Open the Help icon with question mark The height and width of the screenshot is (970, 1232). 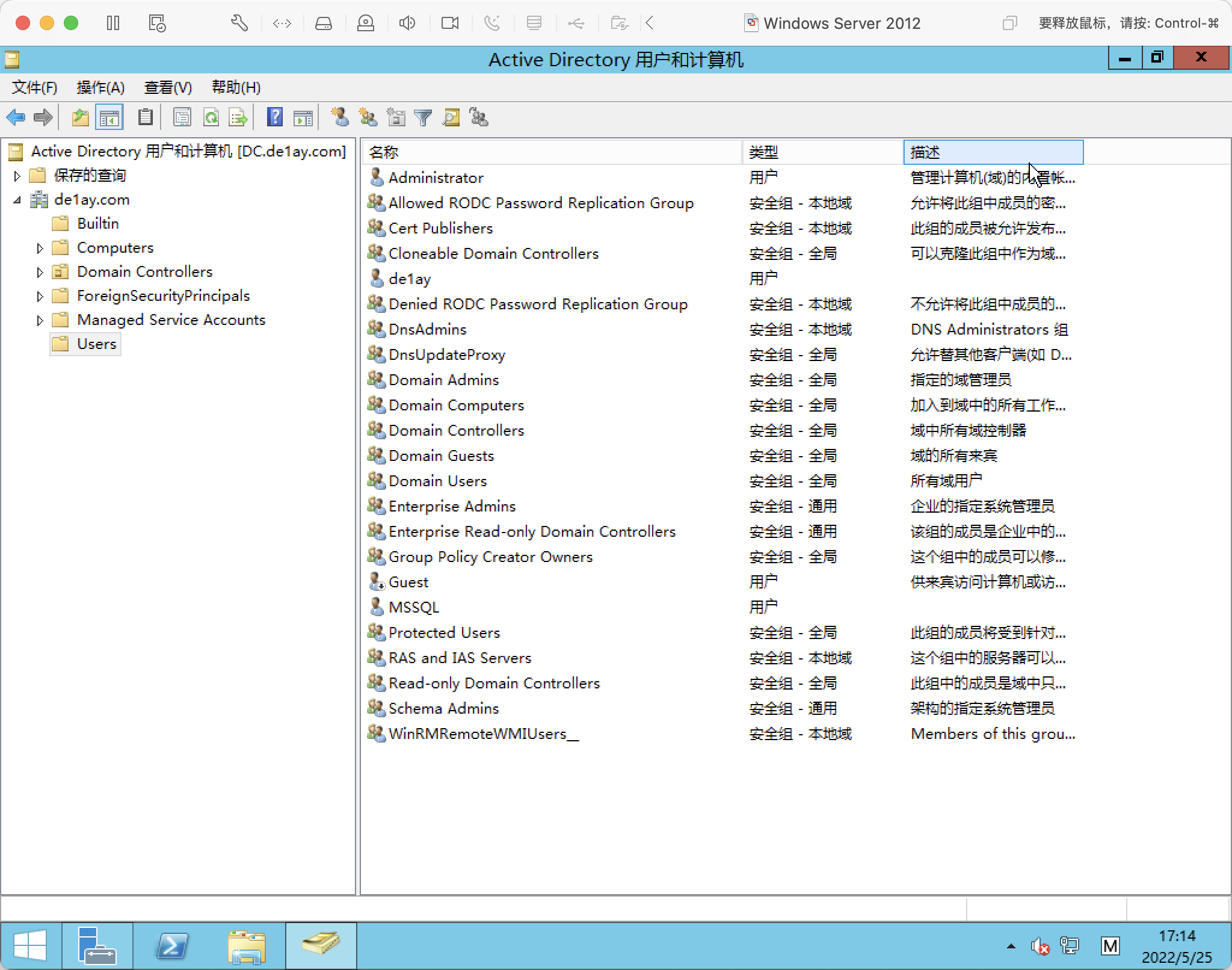tap(275, 117)
